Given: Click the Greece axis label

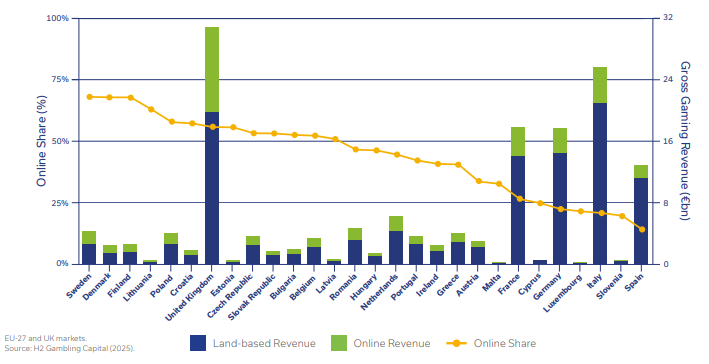Looking at the screenshot, I should [x=448, y=285].
